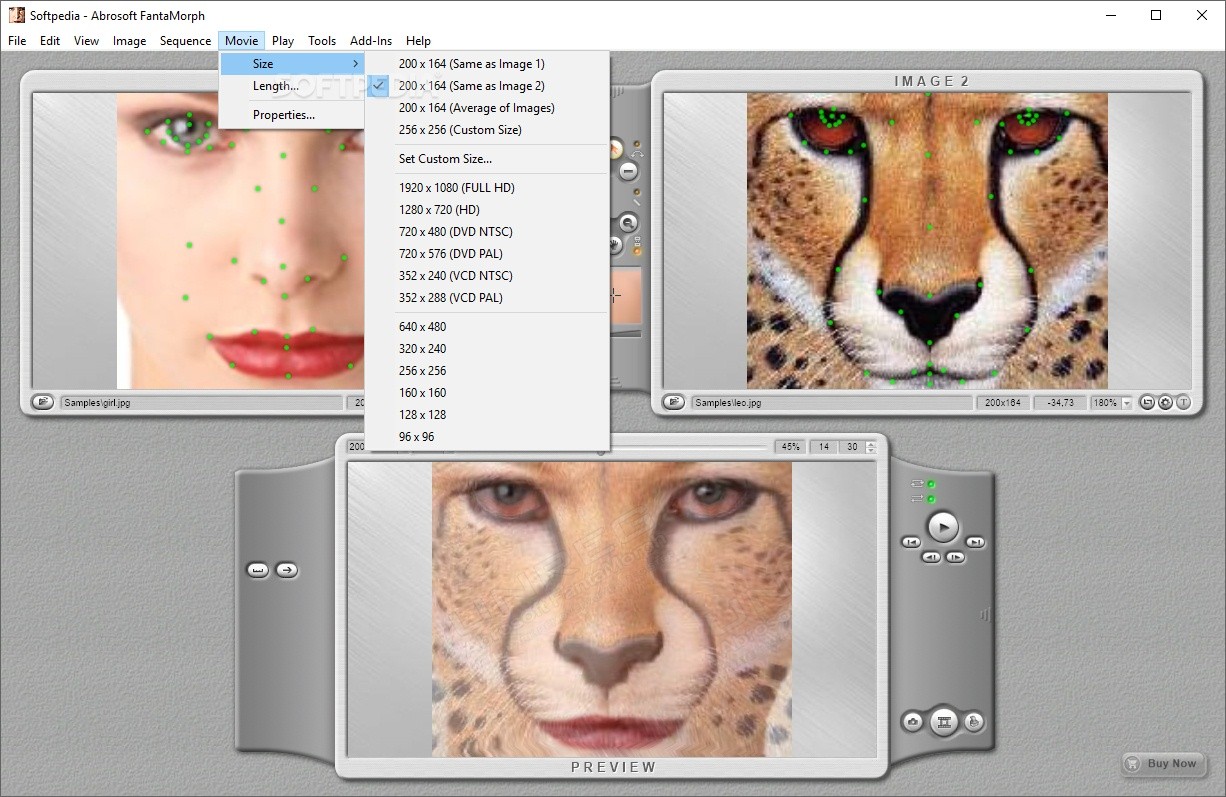Choose 720 x 576 (DVD PAL) size

487,254
